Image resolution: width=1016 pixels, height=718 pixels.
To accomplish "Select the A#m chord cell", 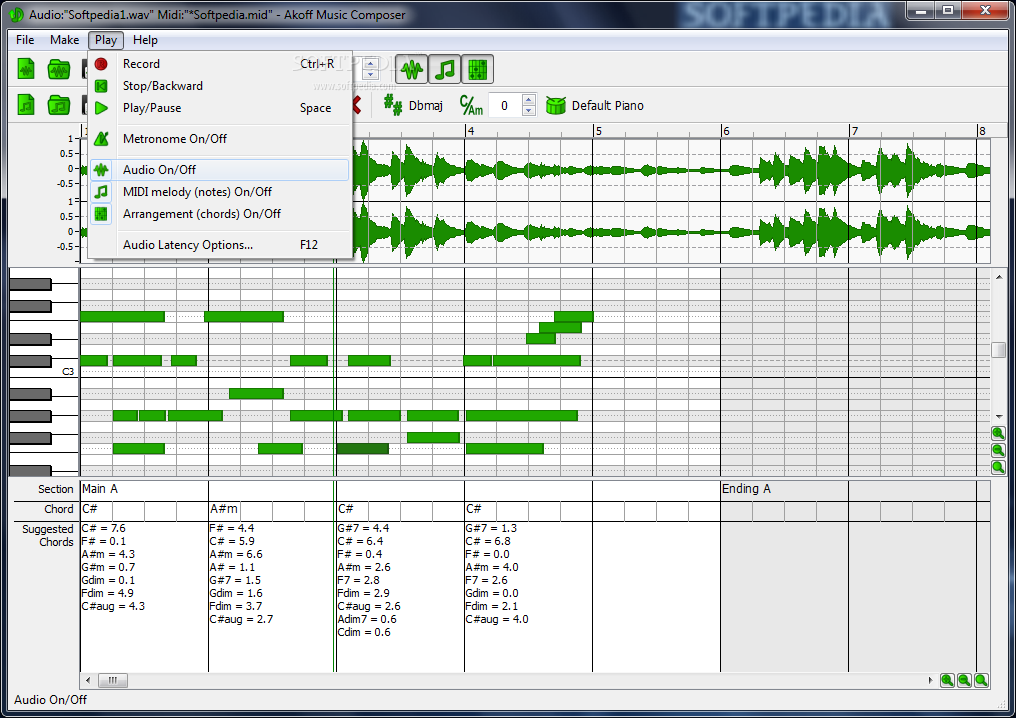I will pos(224,509).
